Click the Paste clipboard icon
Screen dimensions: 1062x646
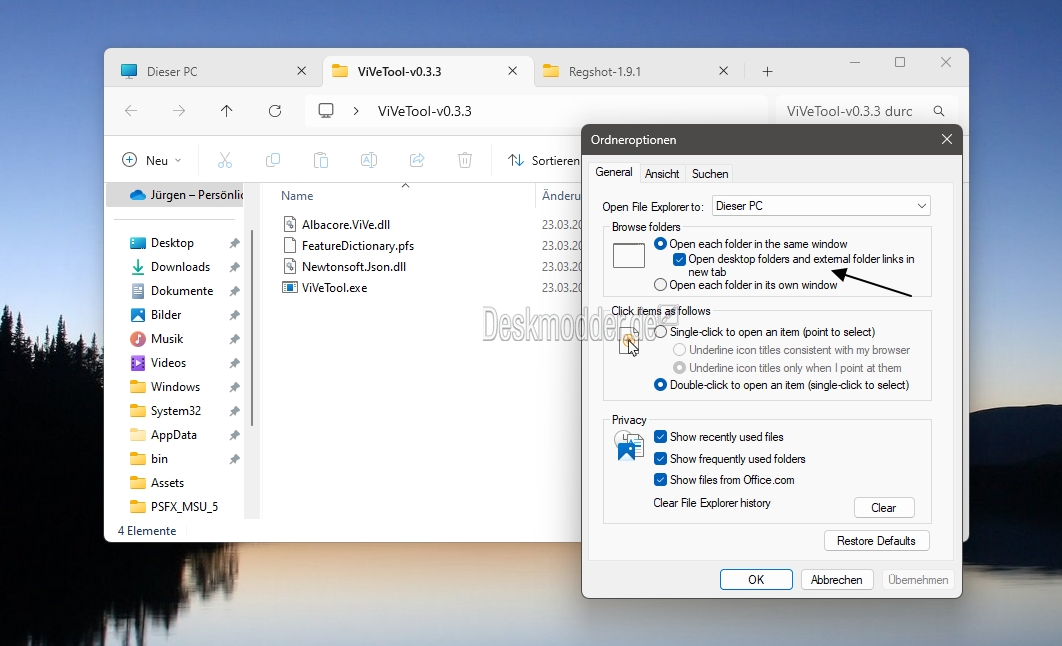(x=321, y=160)
